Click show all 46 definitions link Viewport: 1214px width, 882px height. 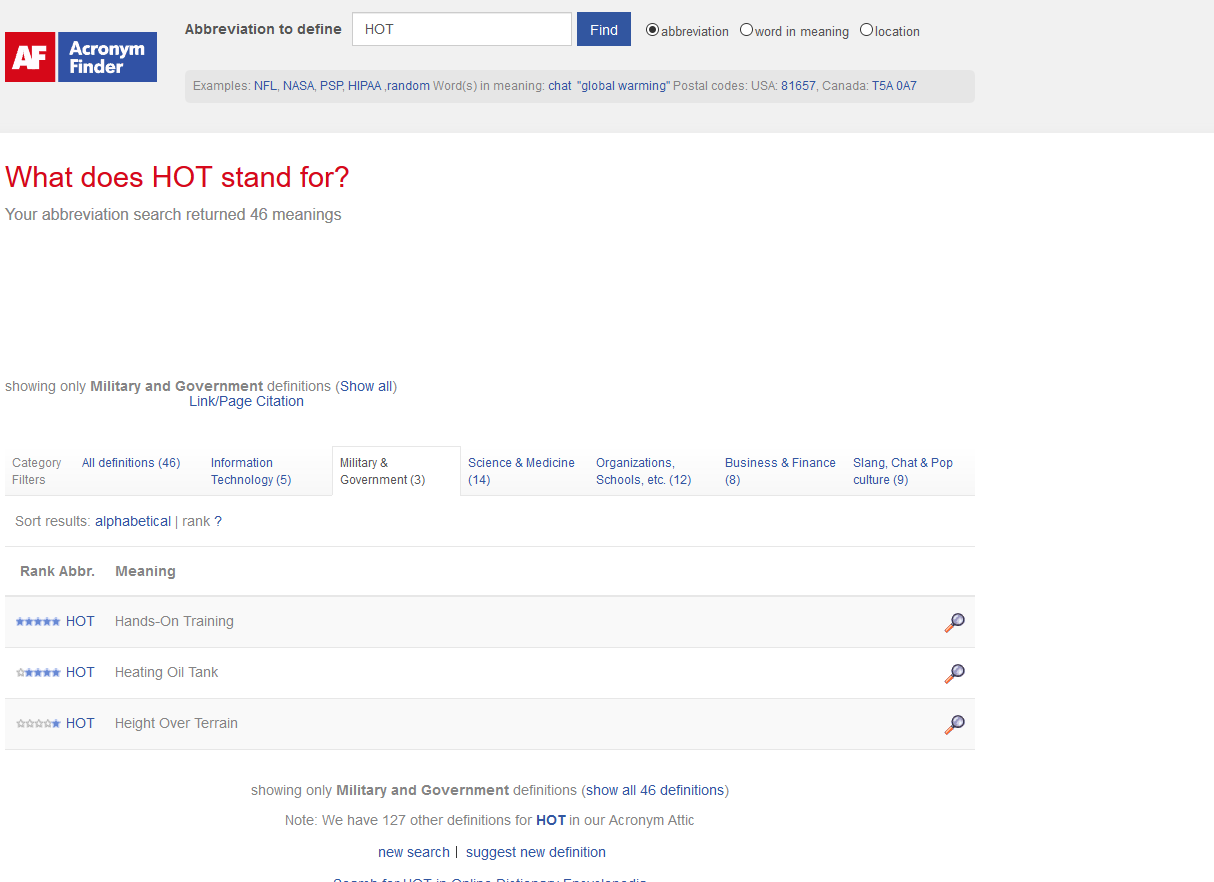pos(655,790)
